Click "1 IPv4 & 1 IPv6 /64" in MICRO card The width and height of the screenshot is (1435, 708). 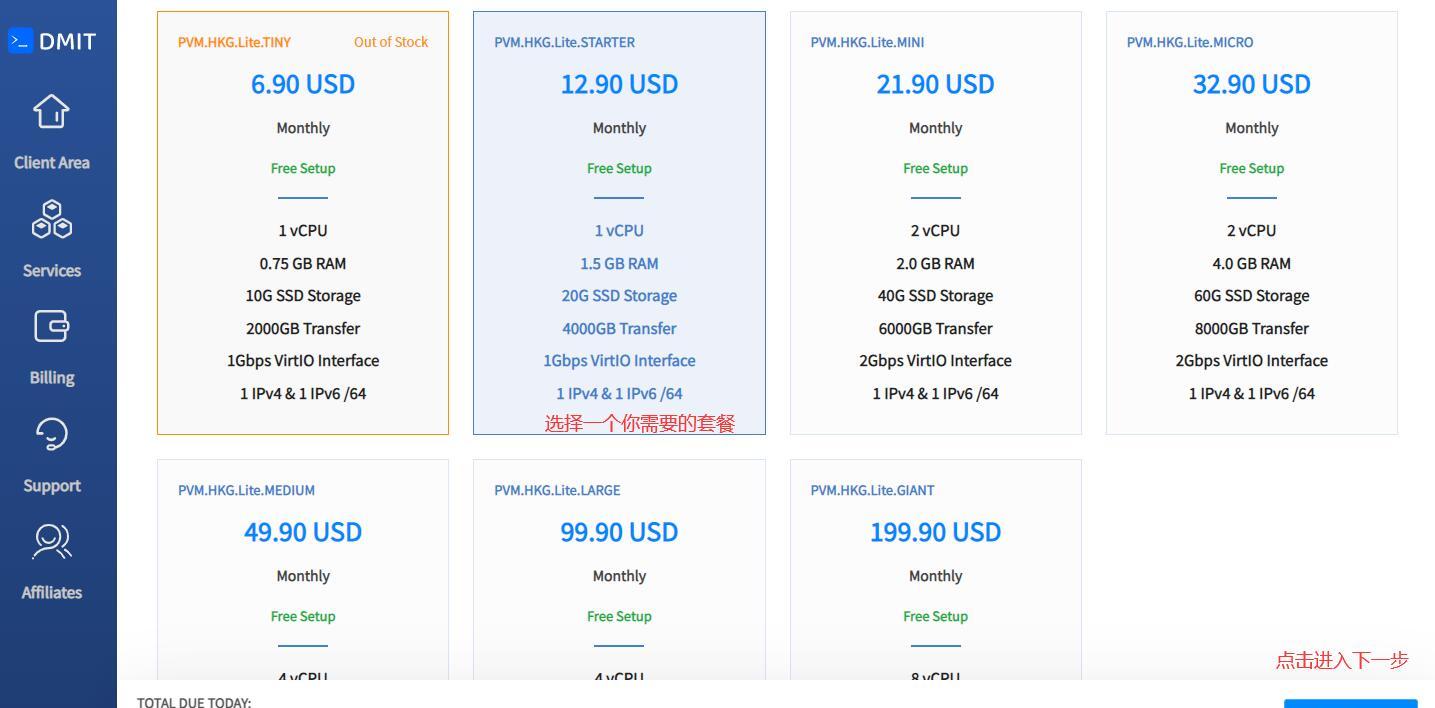1252,394
